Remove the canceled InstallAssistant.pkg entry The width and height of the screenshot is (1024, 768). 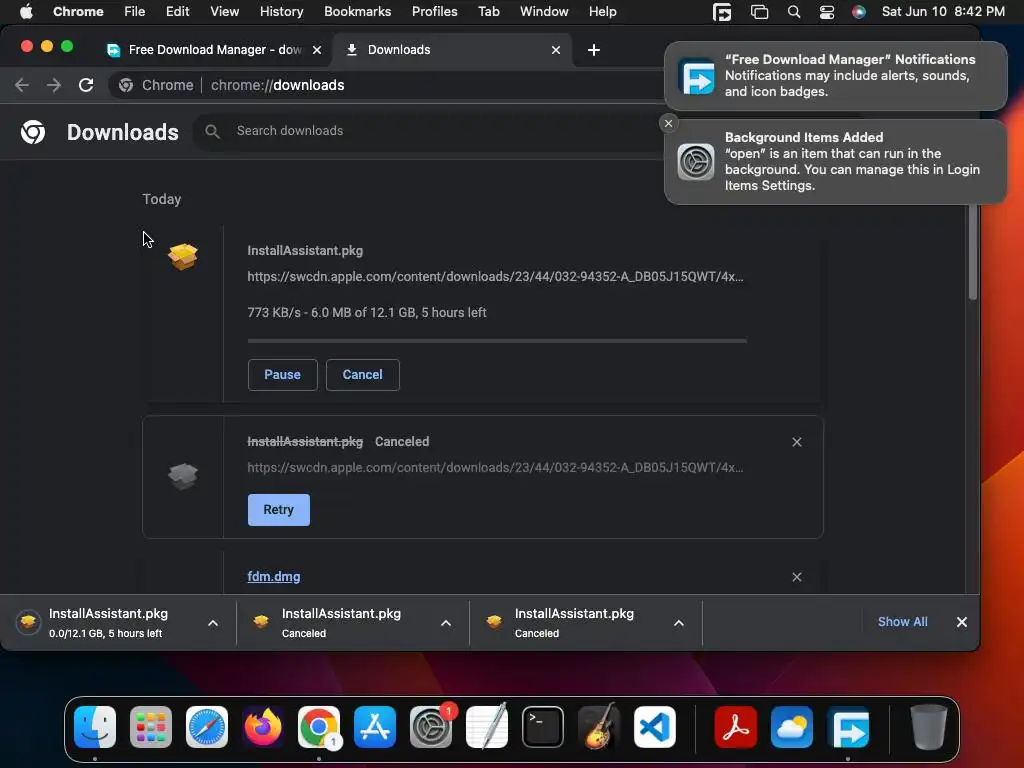797,442
